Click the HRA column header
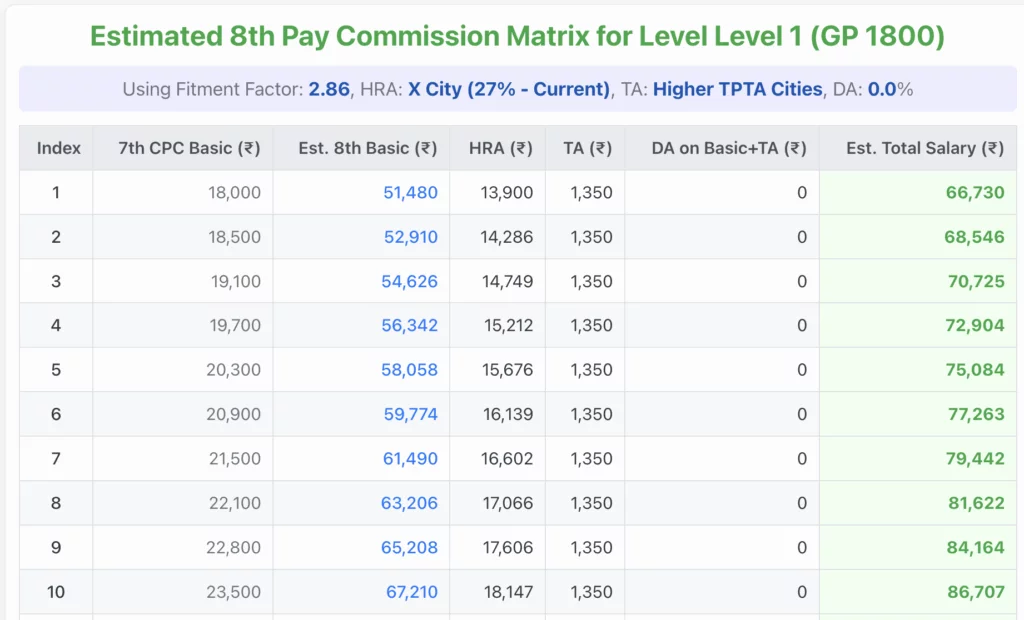The height and width of the screenshot is (620, 1024). (498, 148)
